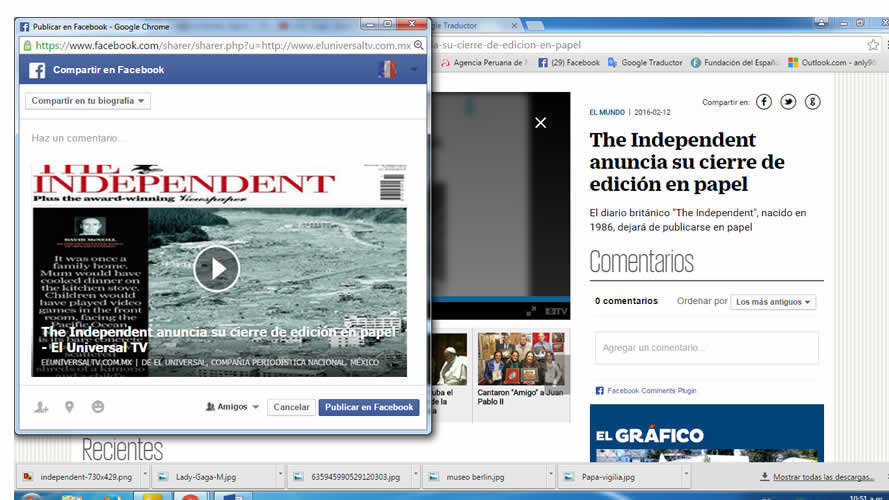Click the Recientes section heading

coord(122,450)
